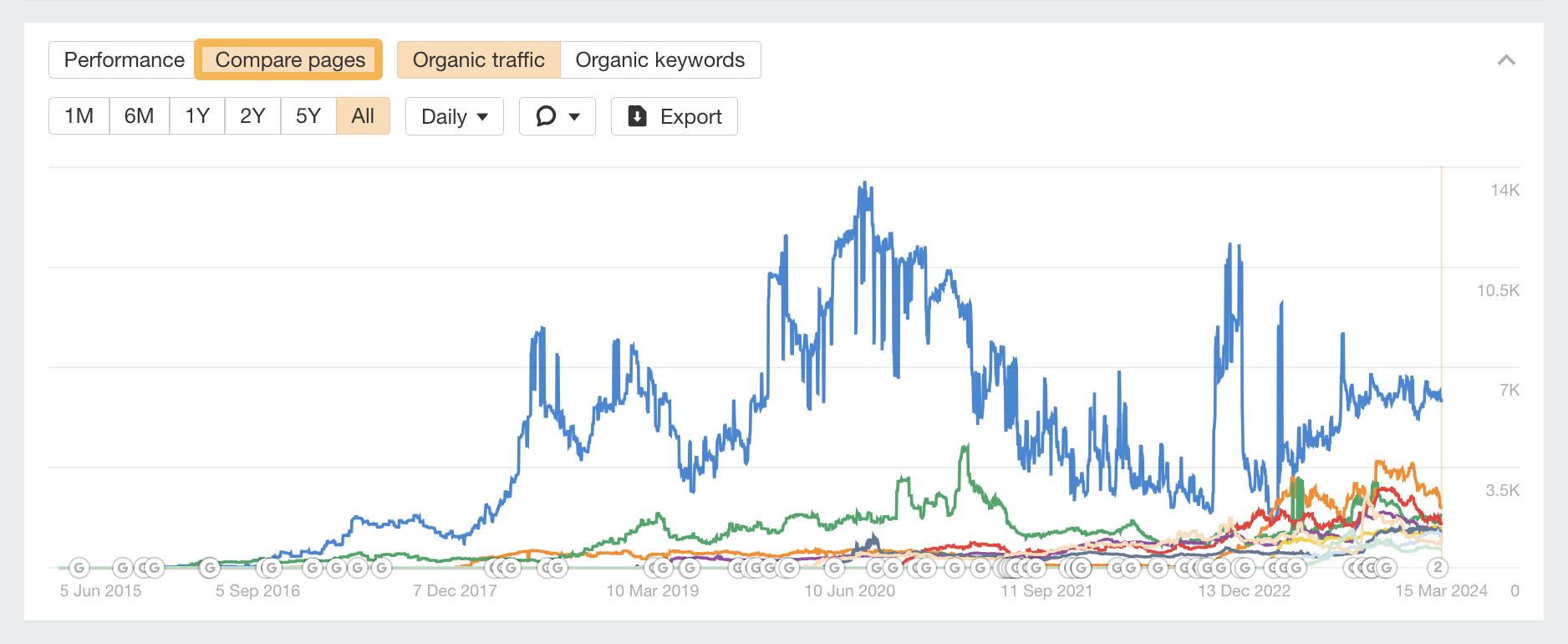Open the Daily granularity dropdown
The height and width of the screenshot is (644, 1568).
[454, 116]
